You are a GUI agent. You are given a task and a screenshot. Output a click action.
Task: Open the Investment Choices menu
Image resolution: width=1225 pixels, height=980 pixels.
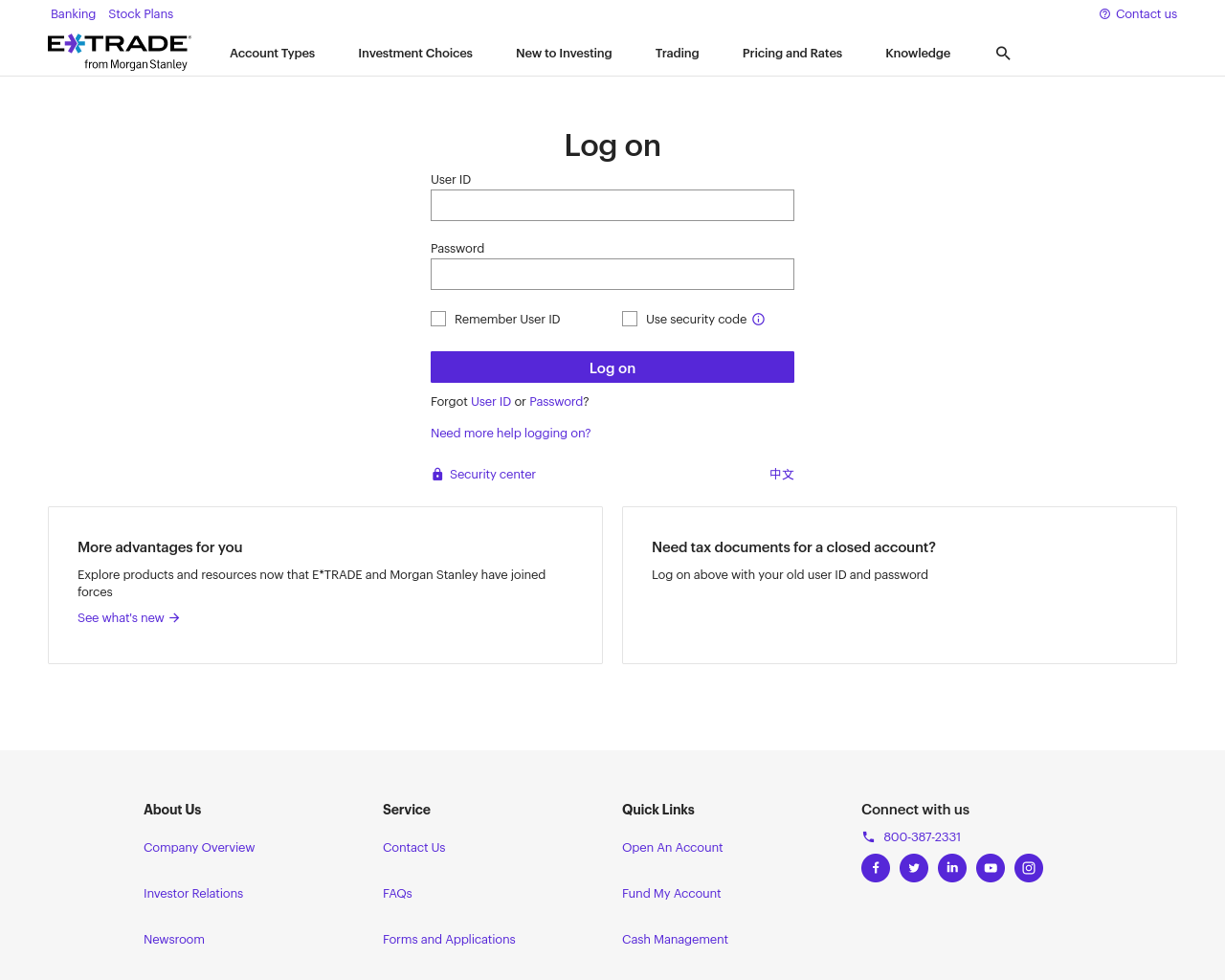(415, 54)
